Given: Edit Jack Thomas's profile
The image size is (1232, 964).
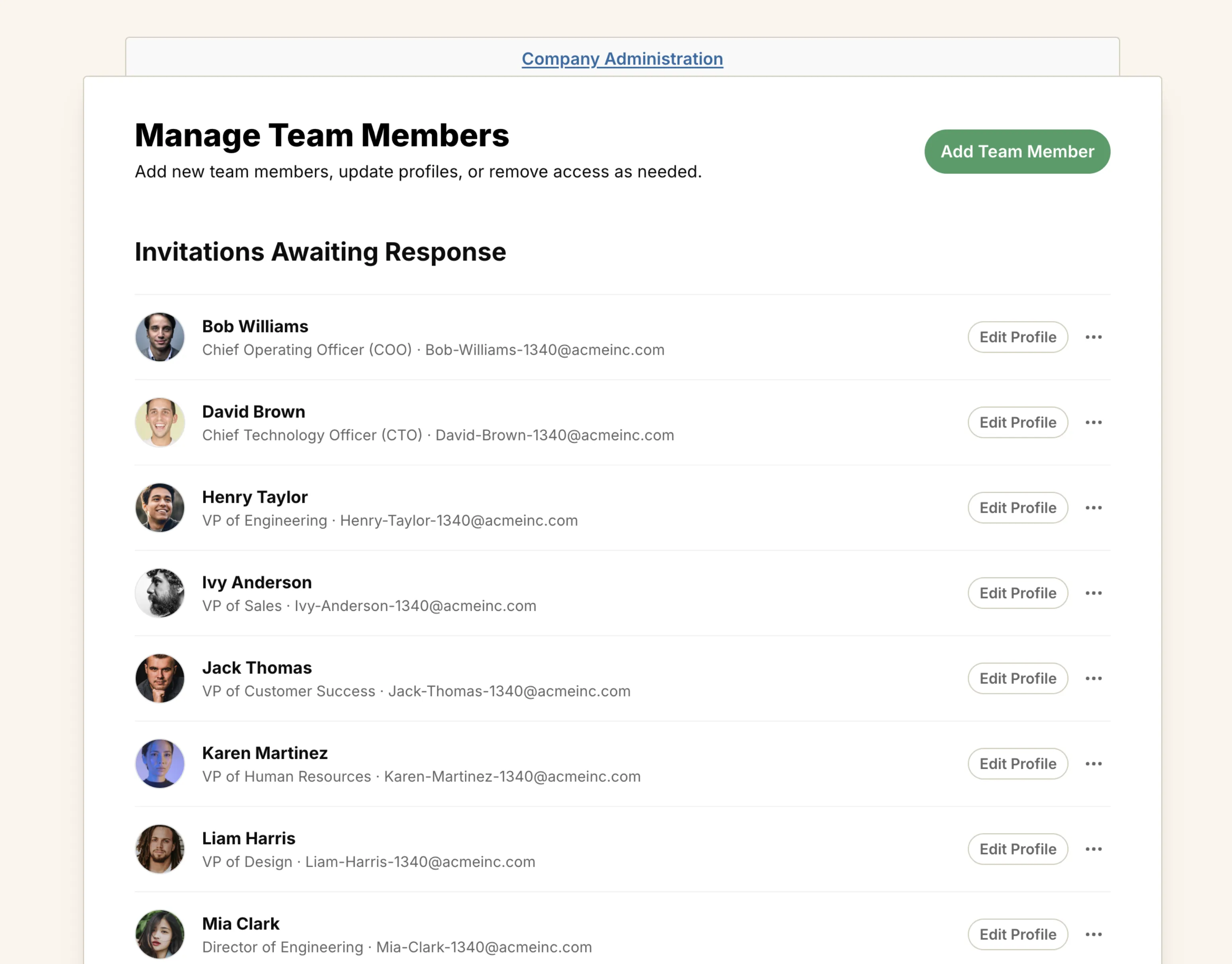Looking at the screenshot, I should [1017, 678].
